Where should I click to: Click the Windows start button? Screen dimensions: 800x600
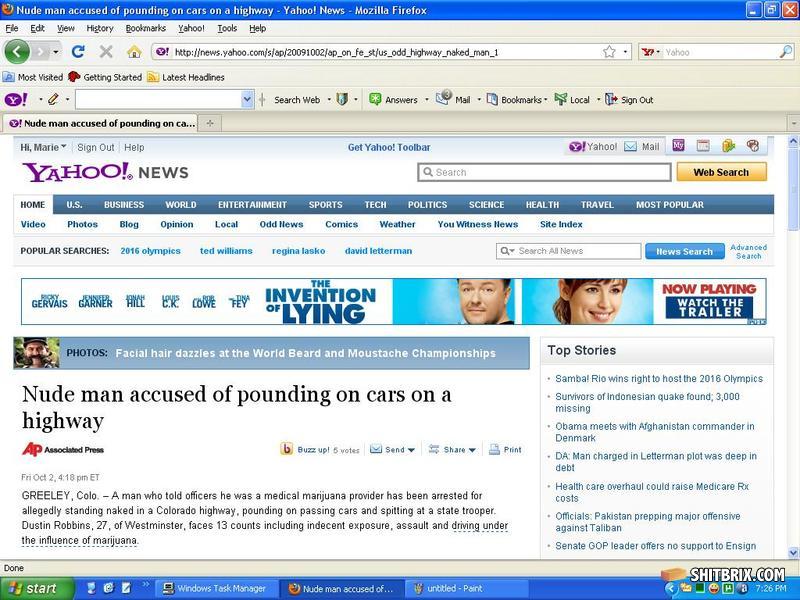click(x=36, y=588)
